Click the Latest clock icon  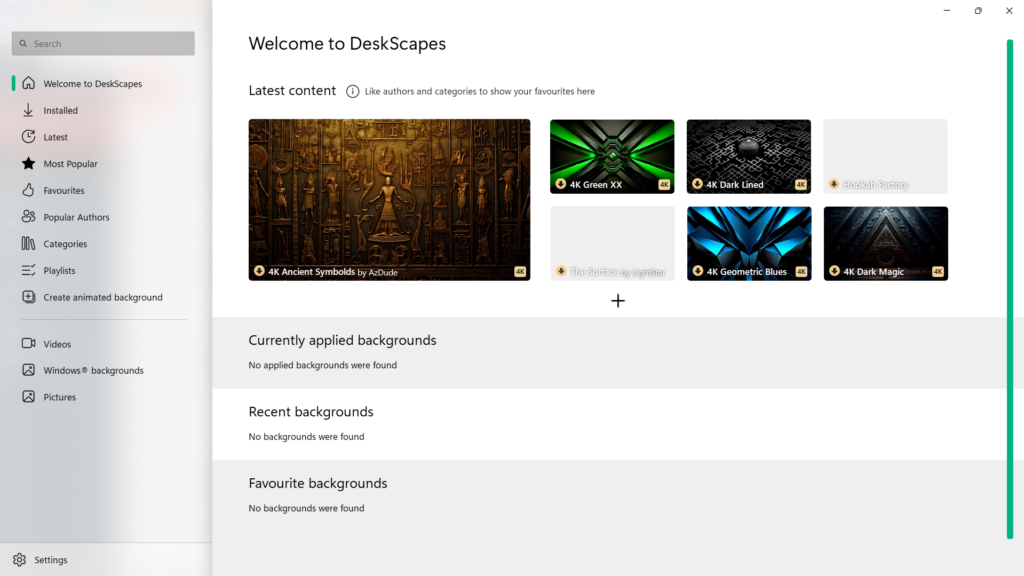coord(28,136)
